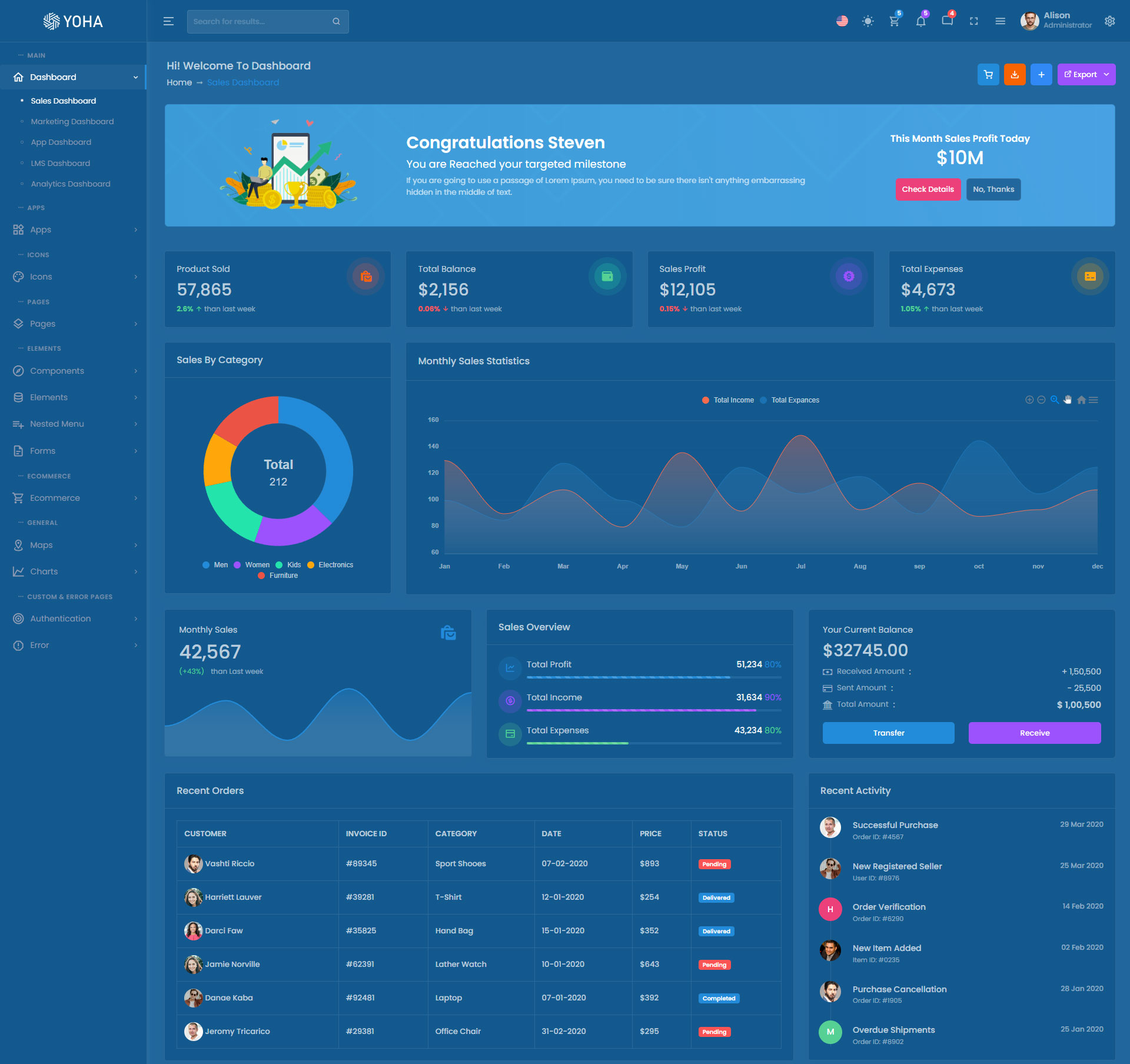Open the notifications bell
This screenshot has height=1064, width=1130.
click(x=920, y=21)
